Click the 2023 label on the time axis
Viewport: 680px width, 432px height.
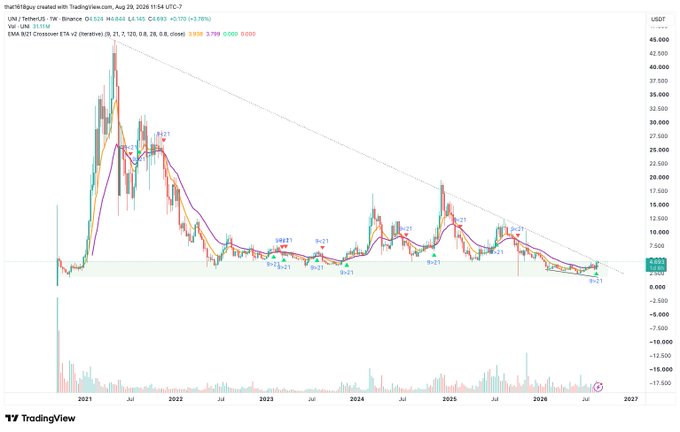coord(266,399)
